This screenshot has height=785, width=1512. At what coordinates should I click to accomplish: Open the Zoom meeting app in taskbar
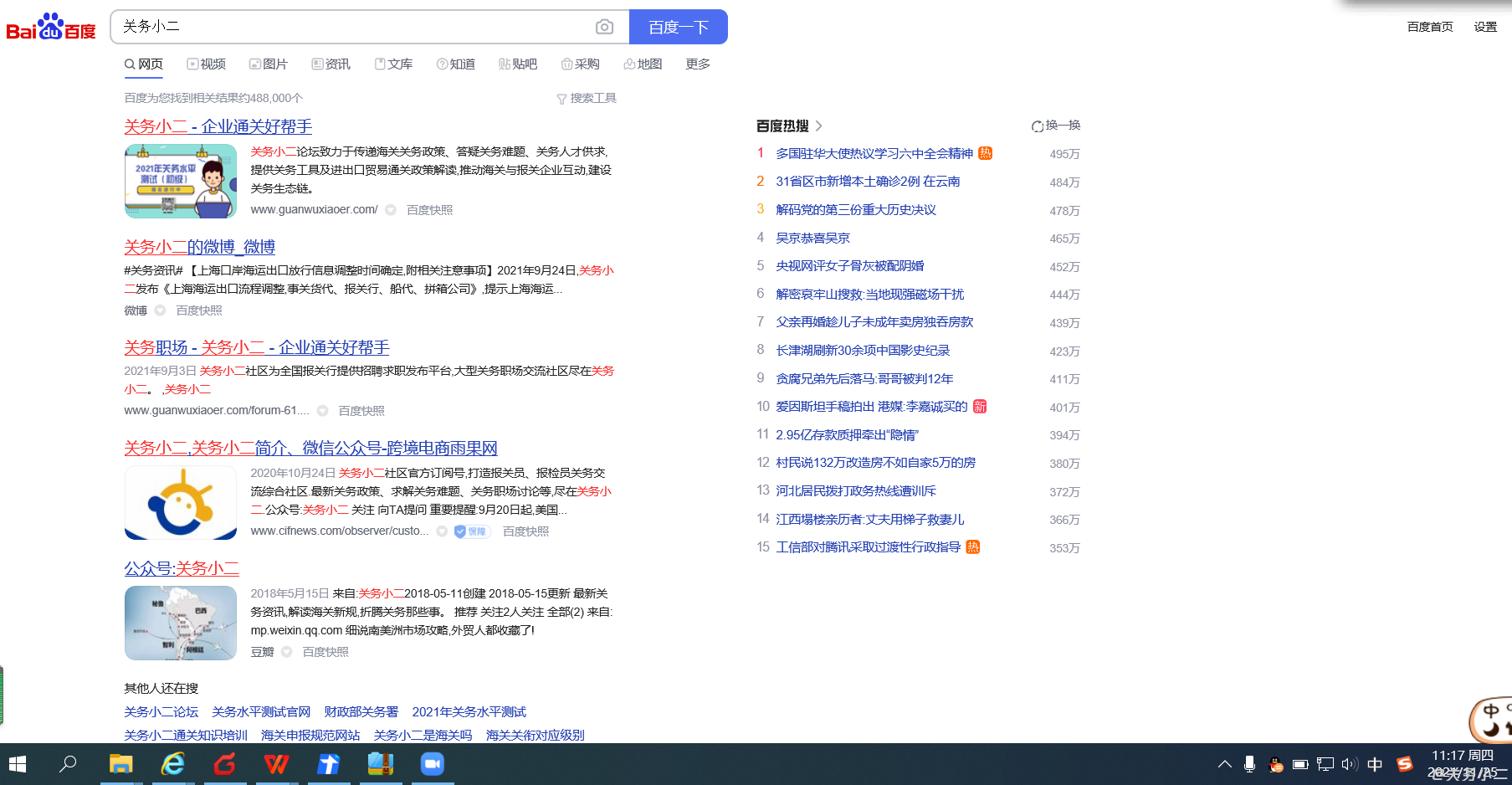click(x=433, y=764)
